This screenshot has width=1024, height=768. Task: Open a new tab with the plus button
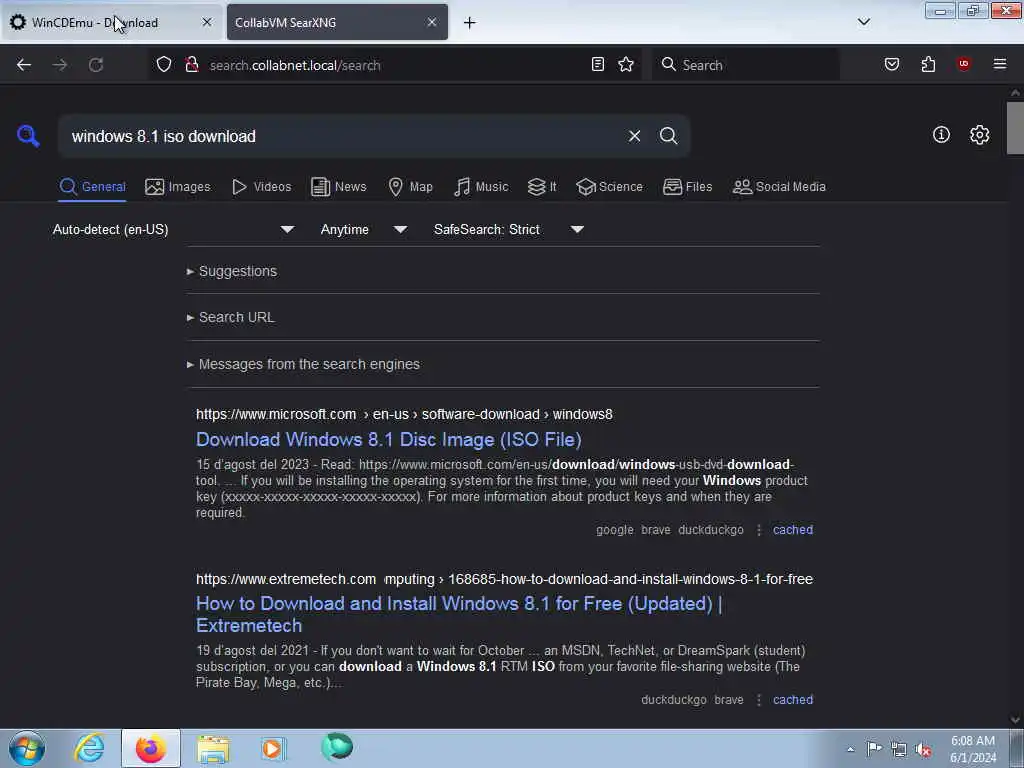click(469, 23)
